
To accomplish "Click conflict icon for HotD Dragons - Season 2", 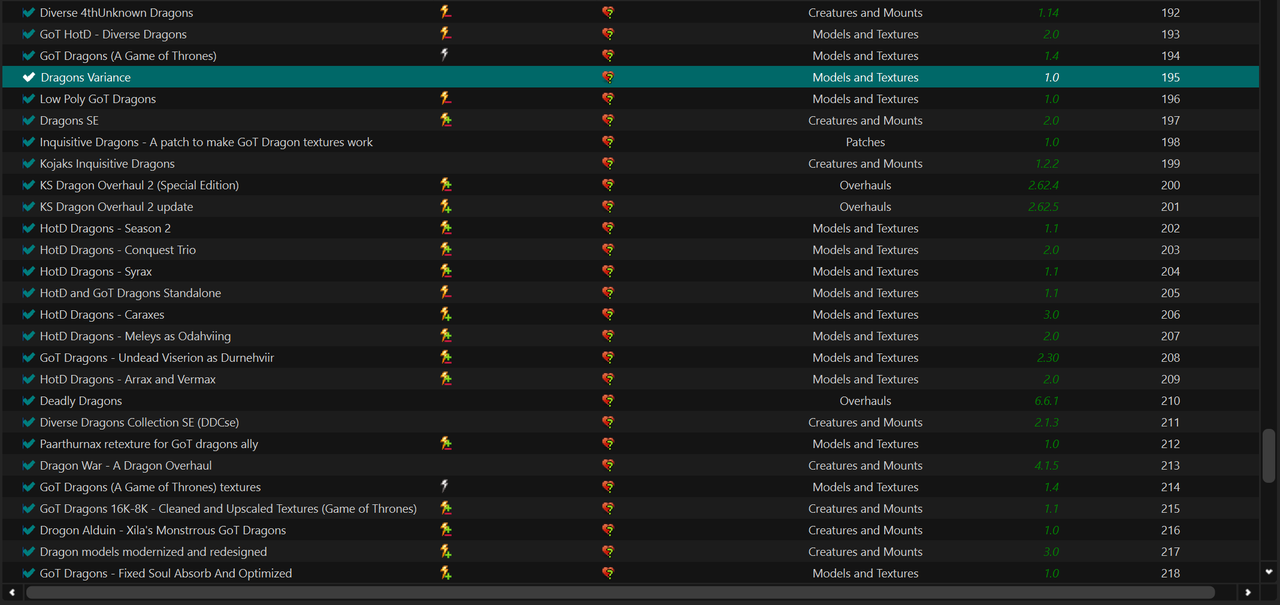I will point(445,228).
